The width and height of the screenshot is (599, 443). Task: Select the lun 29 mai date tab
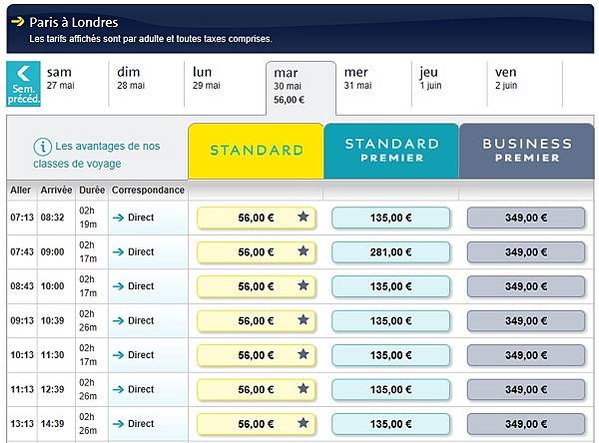[x=225, y=84]
